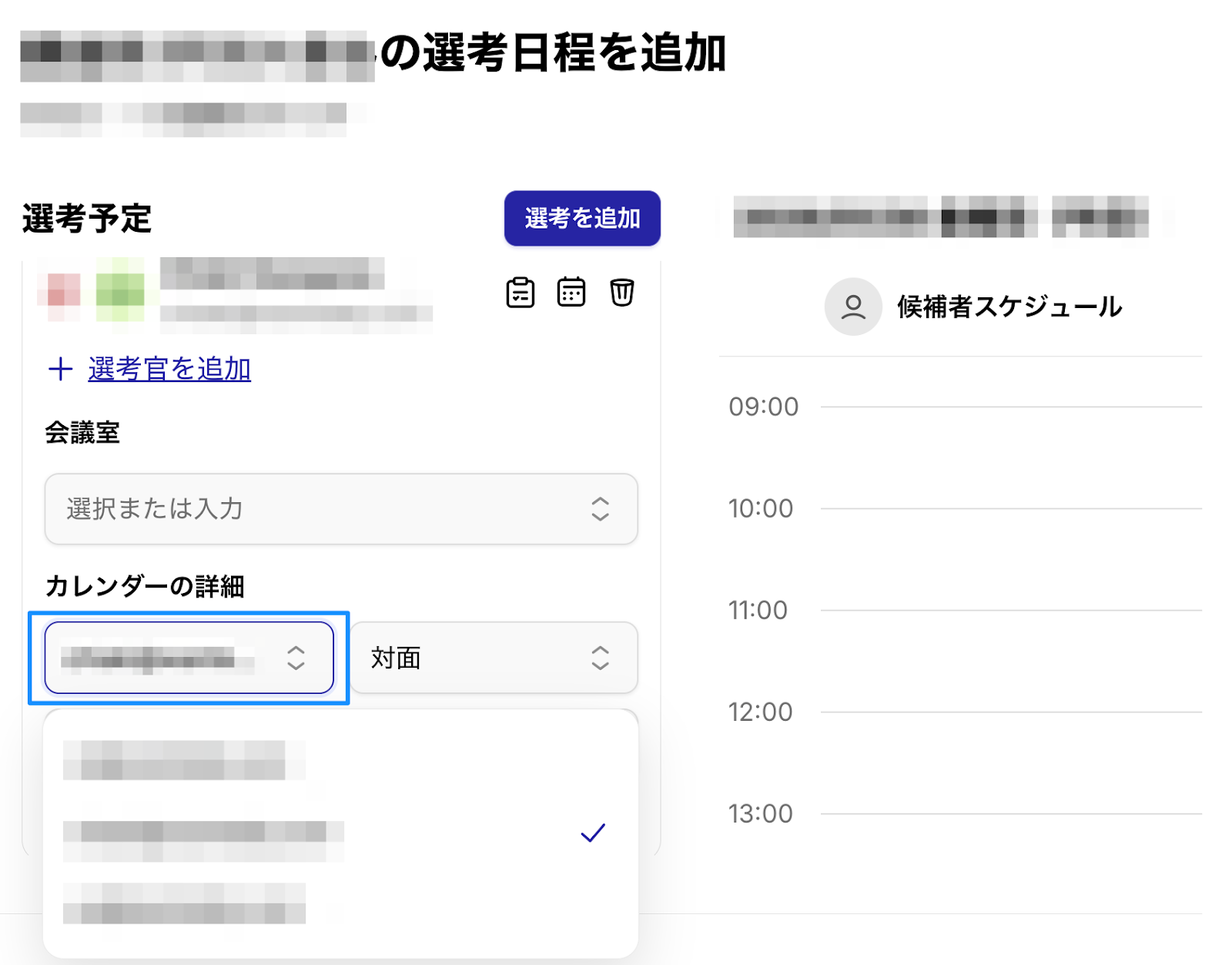This screenshot has height=965, width=1232.
Task: Click the 選考官を追加 link
Action: (x=169, y=369)
